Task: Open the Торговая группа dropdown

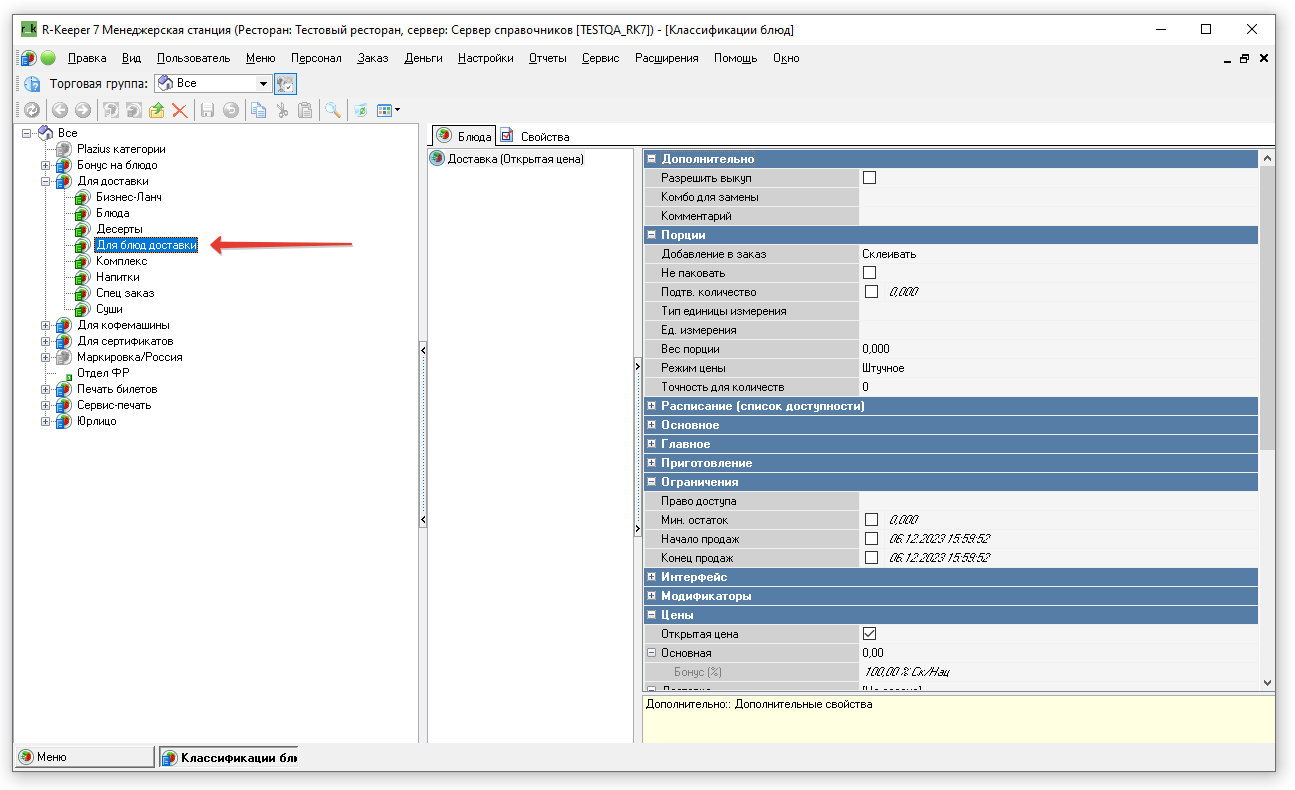Action: coord(263,84)
